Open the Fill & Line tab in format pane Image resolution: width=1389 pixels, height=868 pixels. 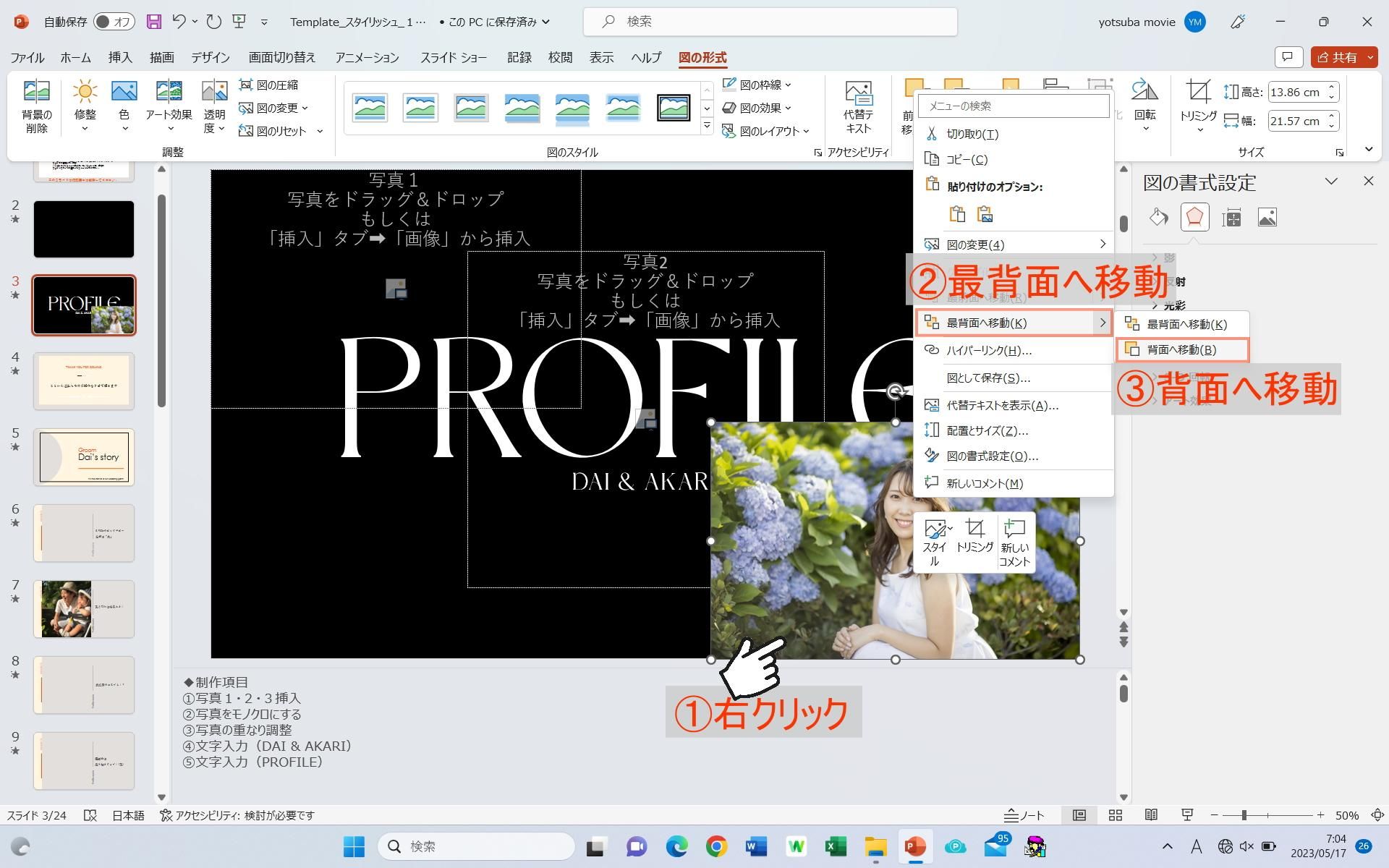pos(1158,217)
